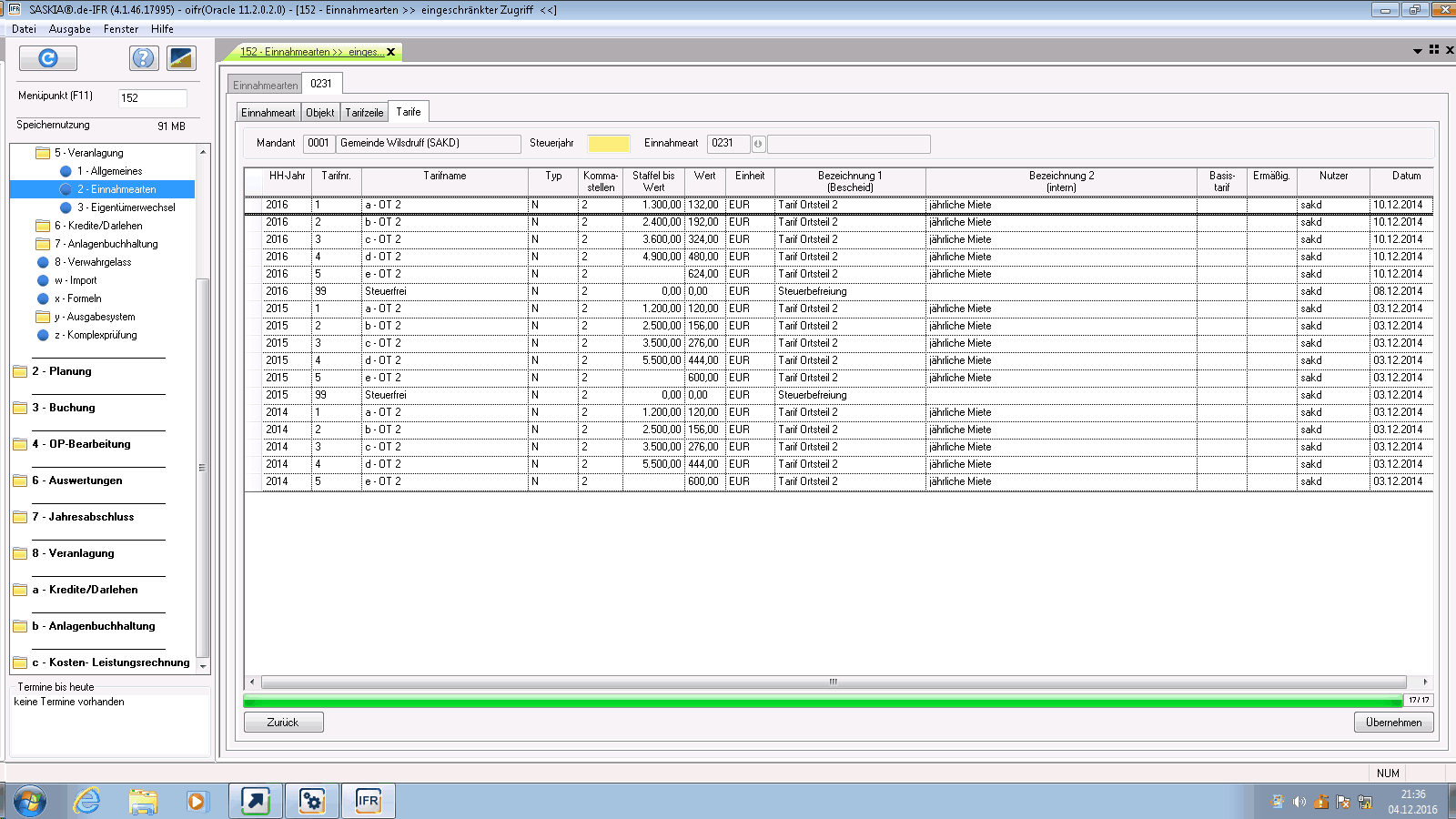This screenshot has height=819, width=1456.
Task: Click the volume speaker tray icon
Action: click(x=1299, y=802)
